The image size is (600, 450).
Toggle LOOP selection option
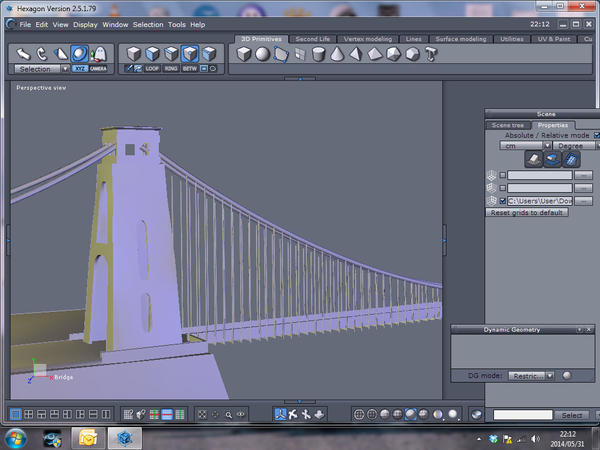coord(152,69)
